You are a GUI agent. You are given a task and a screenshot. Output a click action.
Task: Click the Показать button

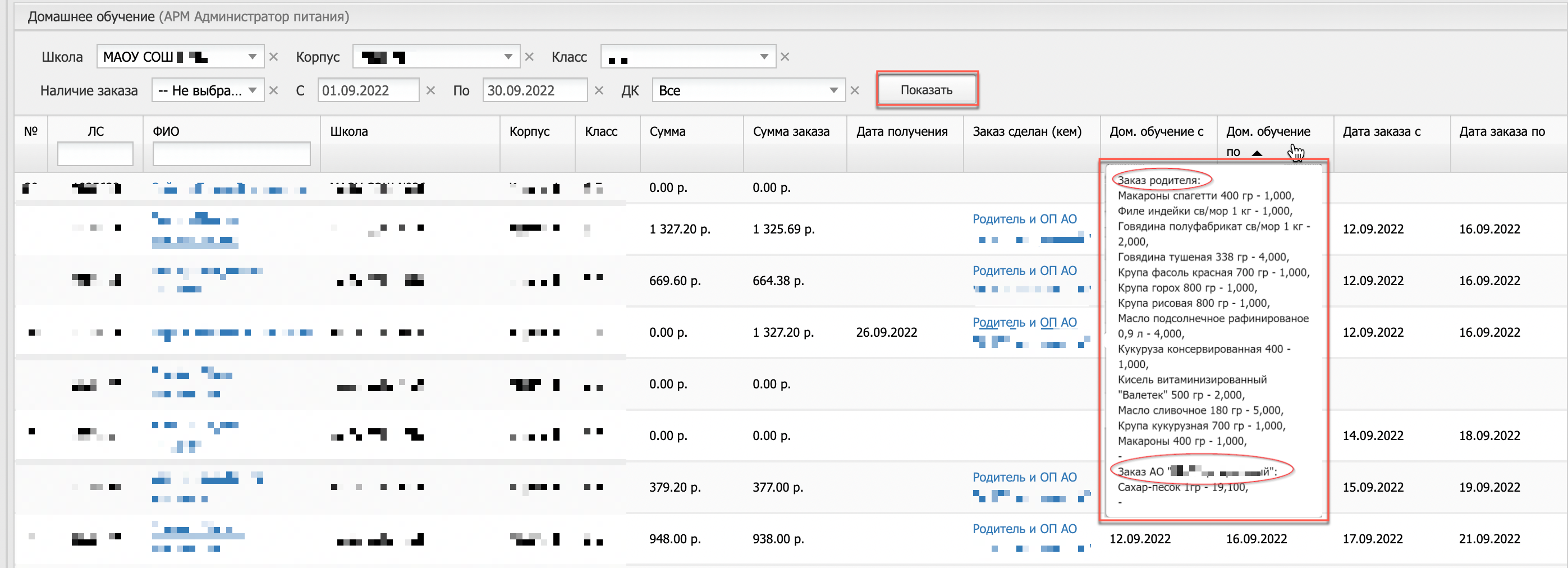point(927,90)
